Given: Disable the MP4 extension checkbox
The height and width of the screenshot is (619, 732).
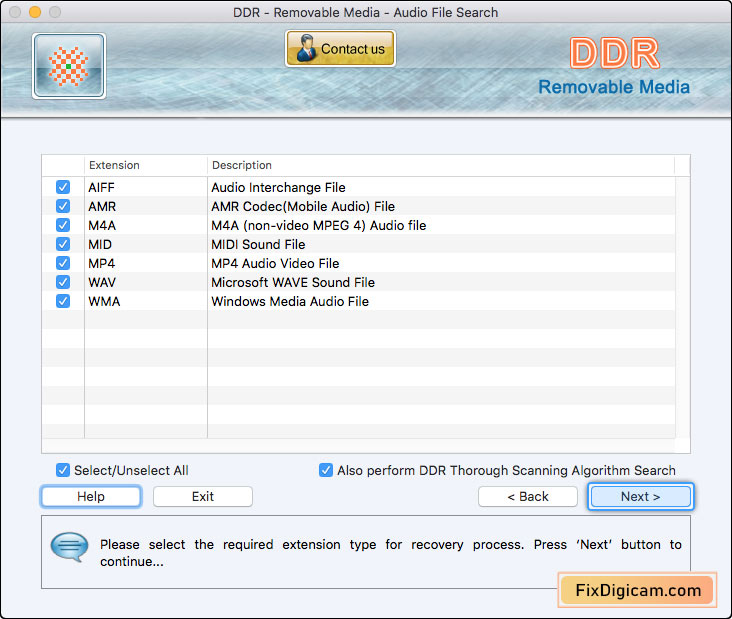Looking at the screenshot, I should click(63, 263).
